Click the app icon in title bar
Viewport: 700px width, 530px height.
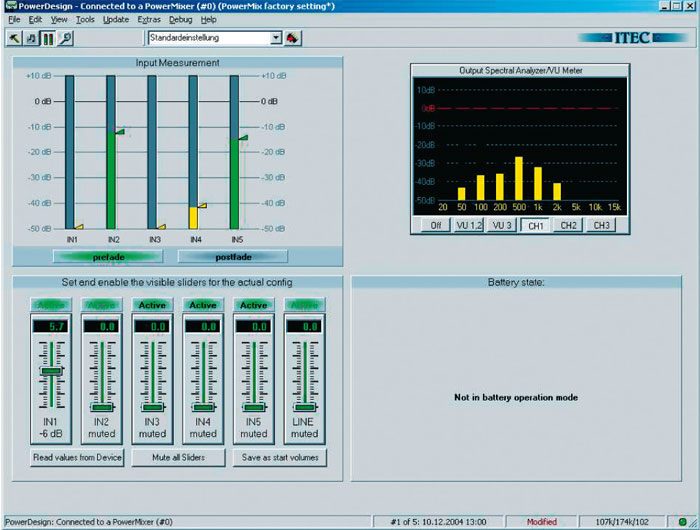pos(9,6)
